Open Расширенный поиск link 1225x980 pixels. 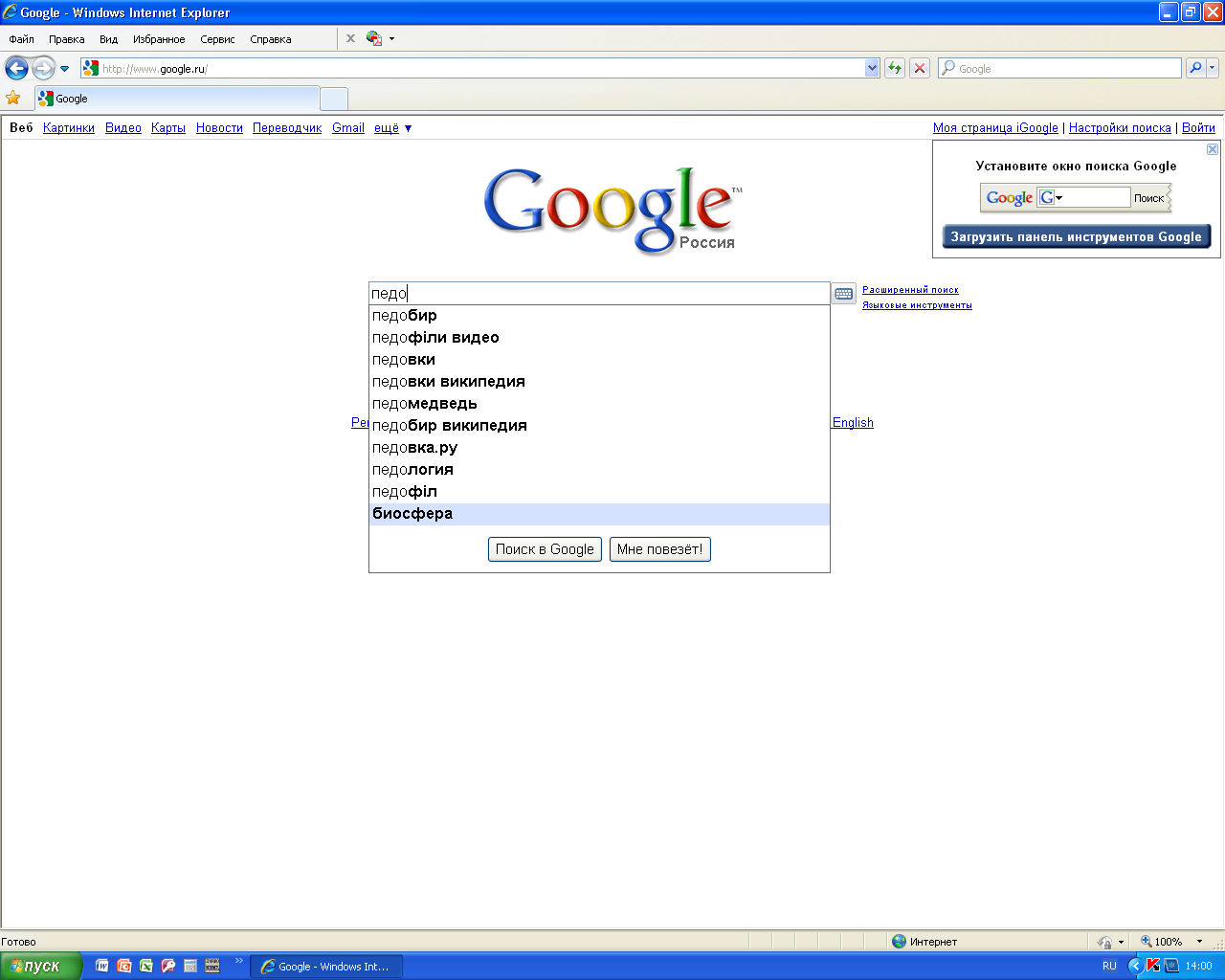[910, 289]
